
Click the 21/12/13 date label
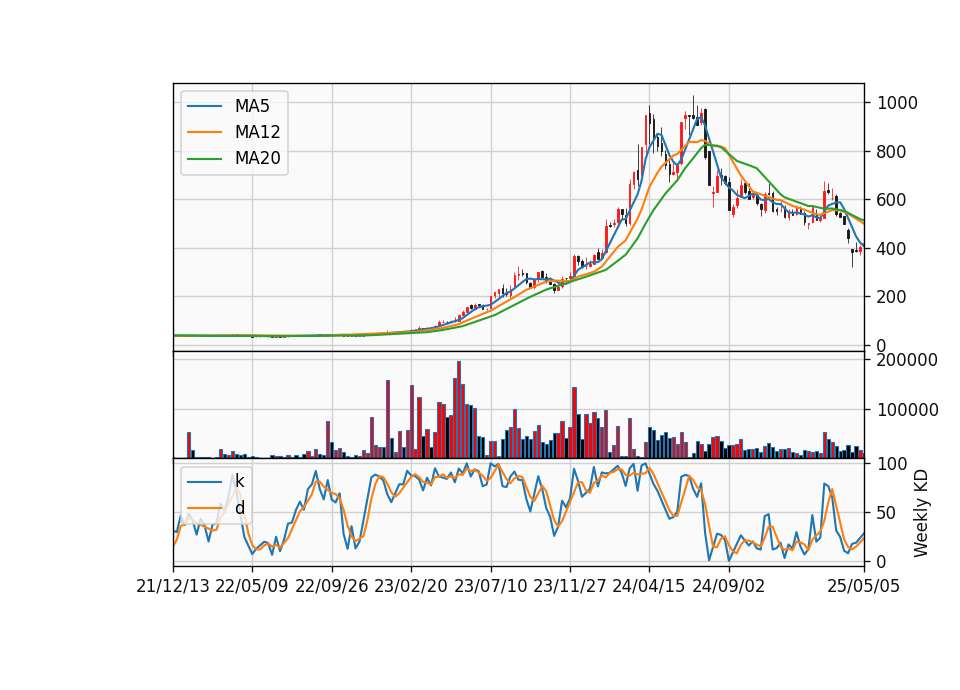[x=173, y=586]
